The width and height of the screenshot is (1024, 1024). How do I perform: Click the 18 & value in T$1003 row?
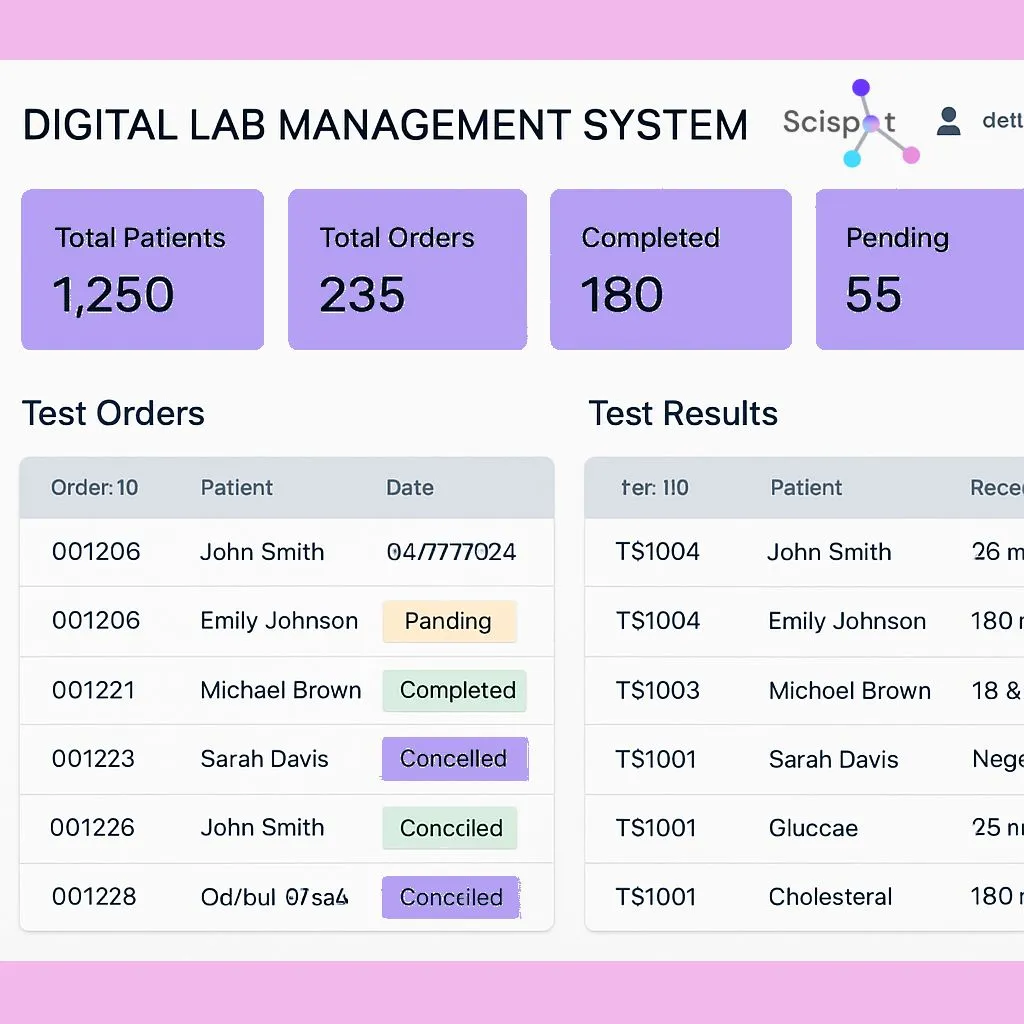(x=997, y=690)
